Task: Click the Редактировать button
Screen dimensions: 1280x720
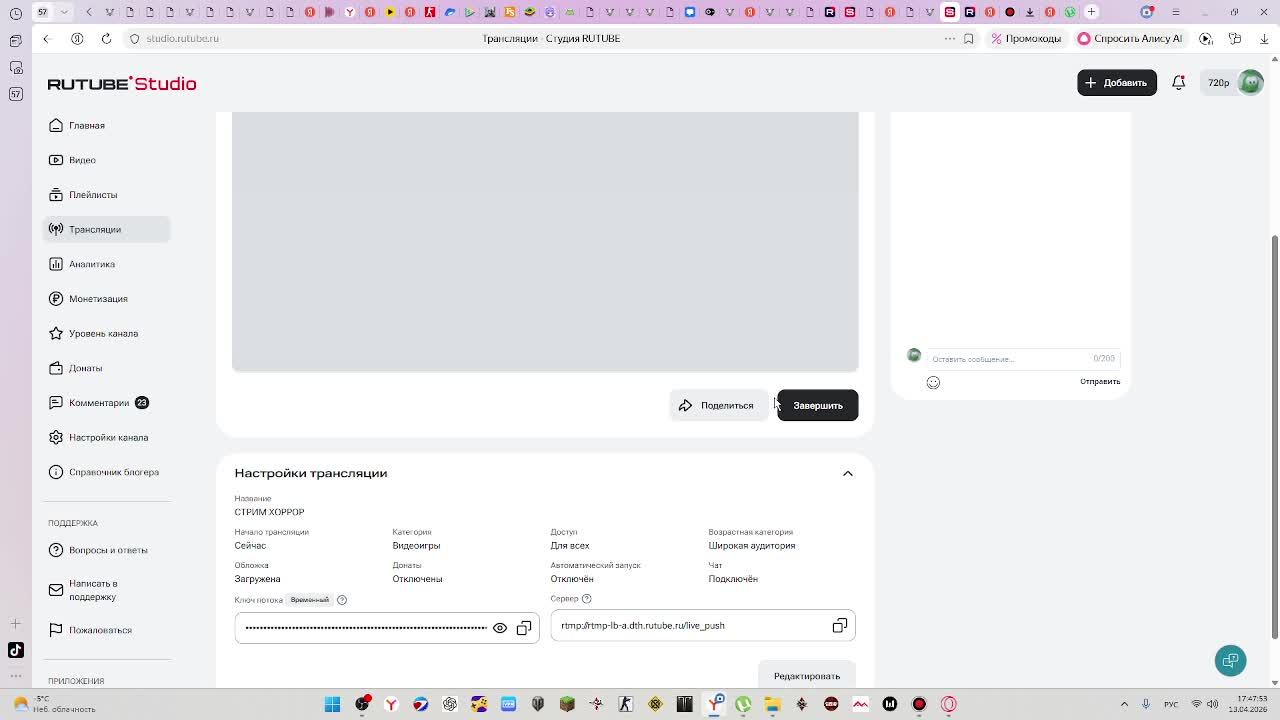Action: coord(807,676)
